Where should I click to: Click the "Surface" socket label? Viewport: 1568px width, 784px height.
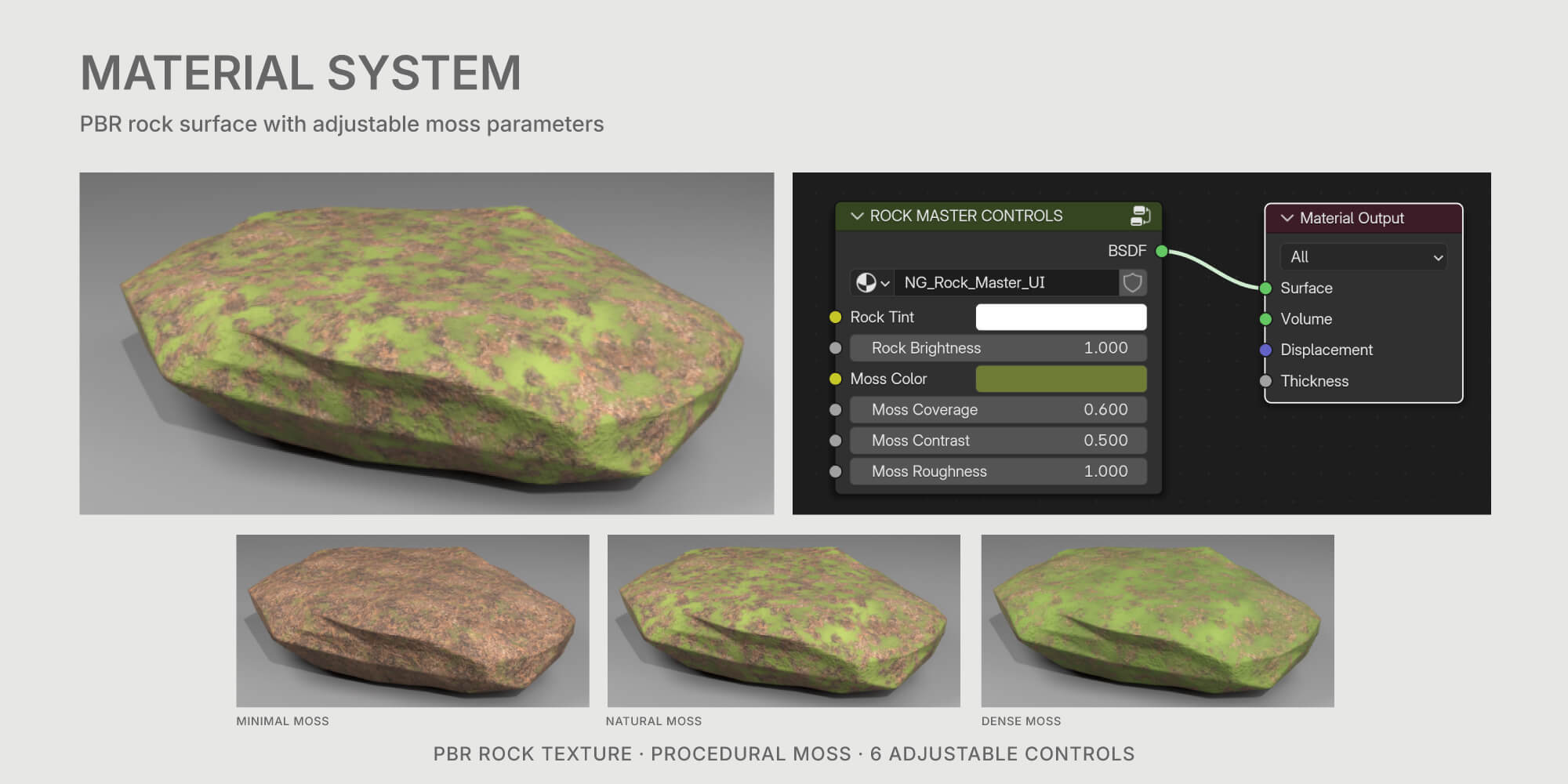[1306, 288]
